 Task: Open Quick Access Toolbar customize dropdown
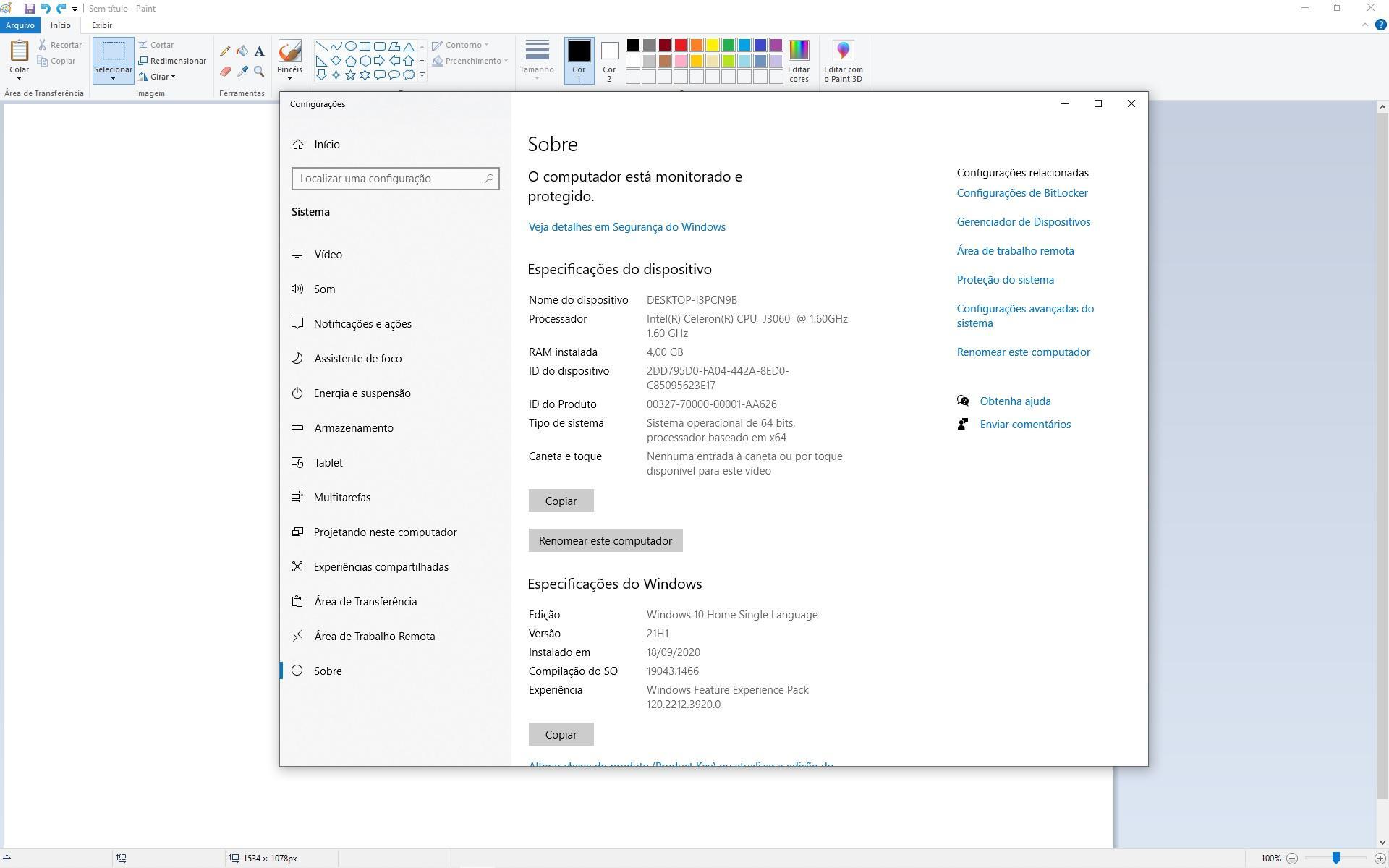click(75, 9)
